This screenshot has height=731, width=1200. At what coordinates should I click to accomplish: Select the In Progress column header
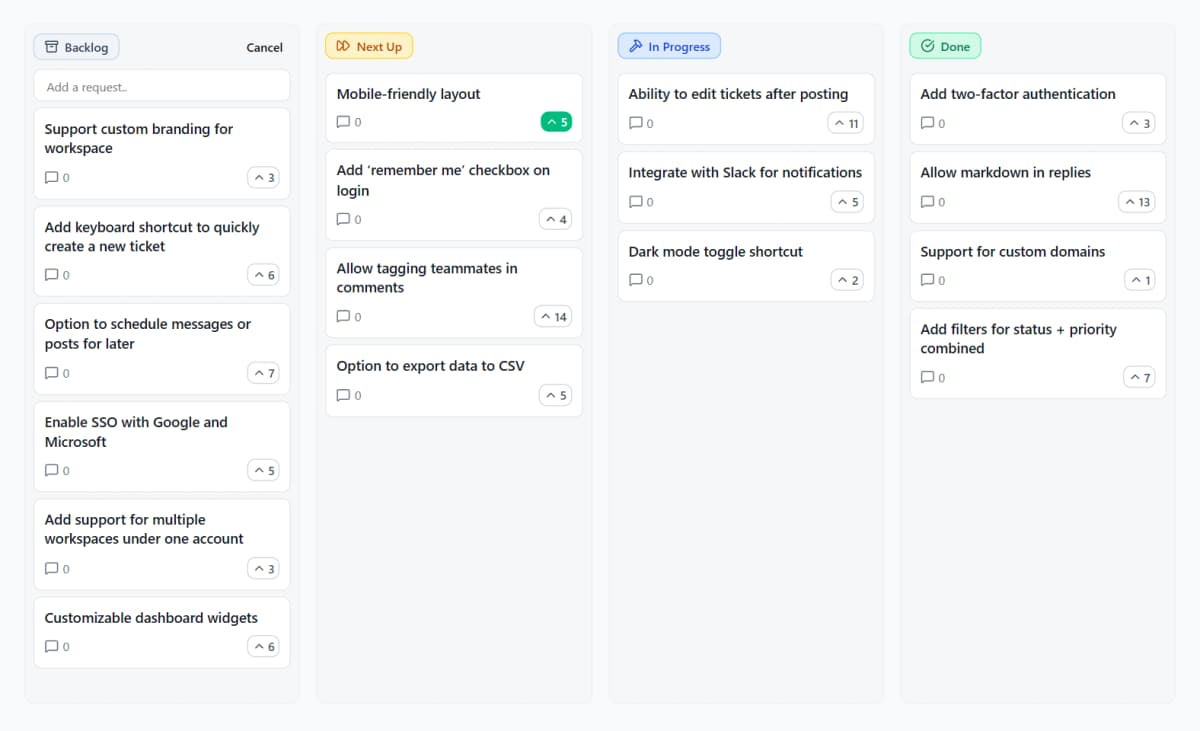coord(669,45)
